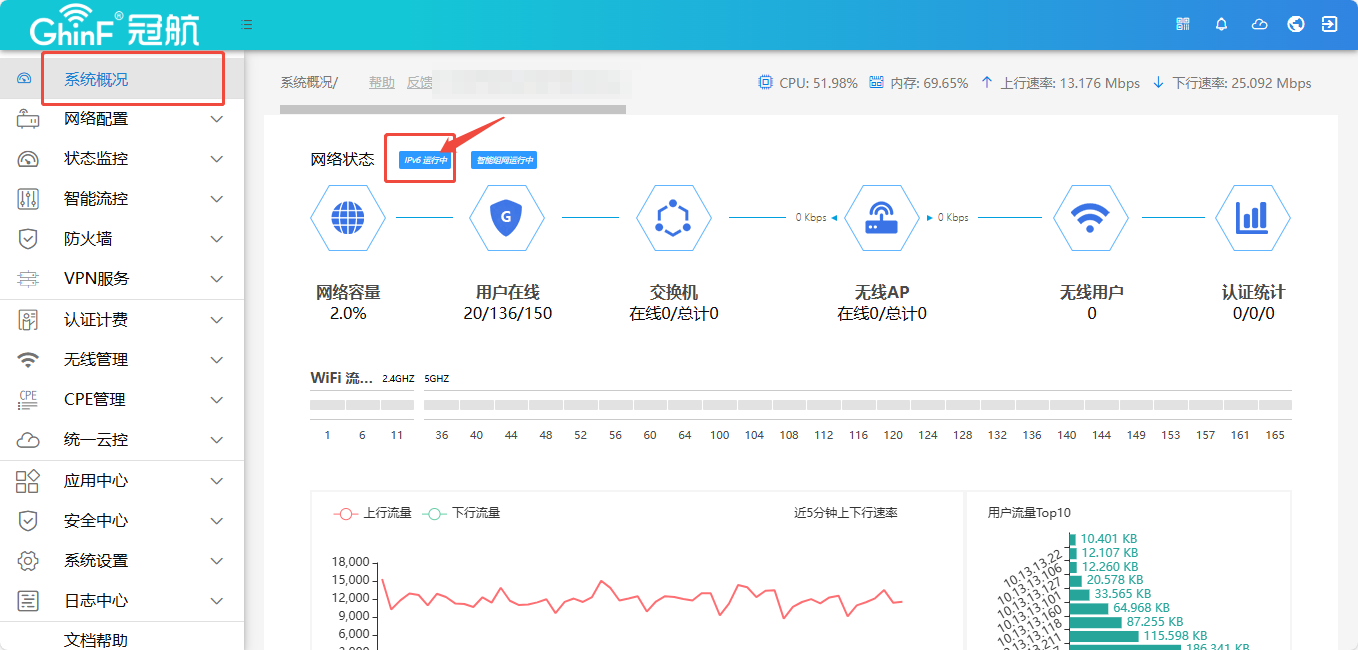Click the 无线AP router hexagon icon
The image size is (1358, 650).
(x=881, y=217)
